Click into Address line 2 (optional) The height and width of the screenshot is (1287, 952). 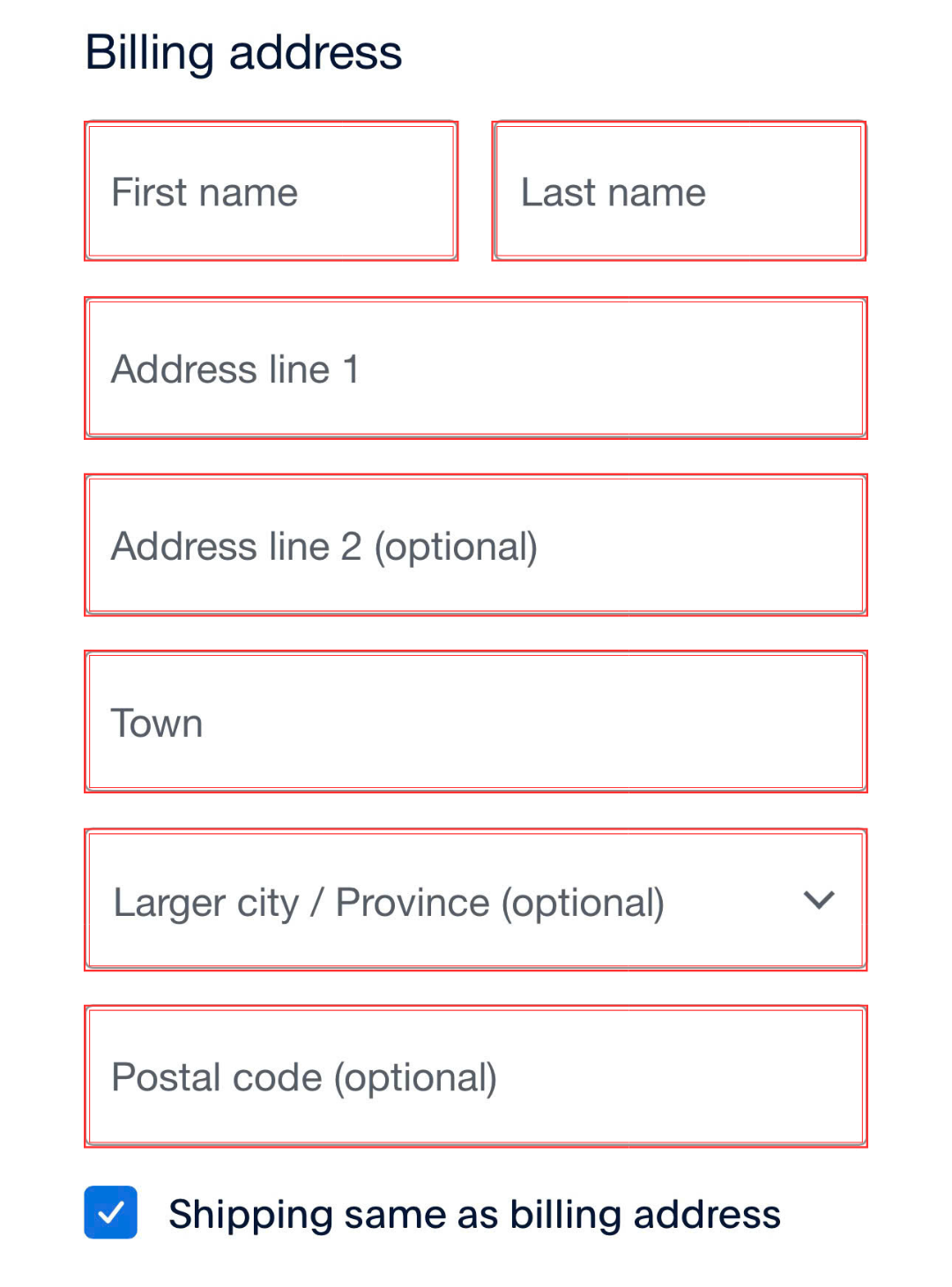coord(476,546)
